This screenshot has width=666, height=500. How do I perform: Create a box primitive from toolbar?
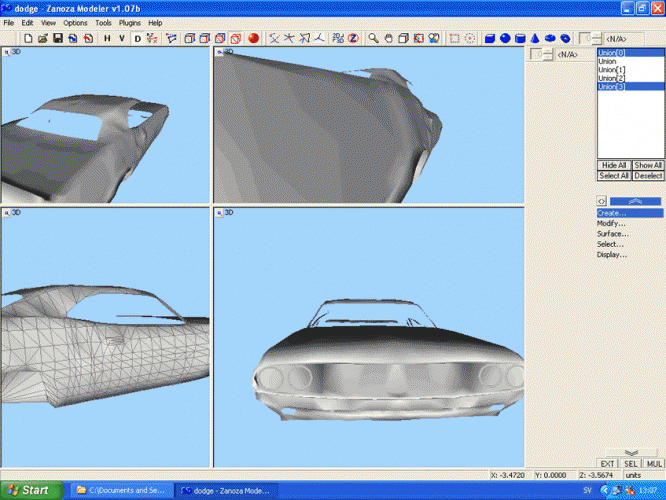[x=490, y=39]
